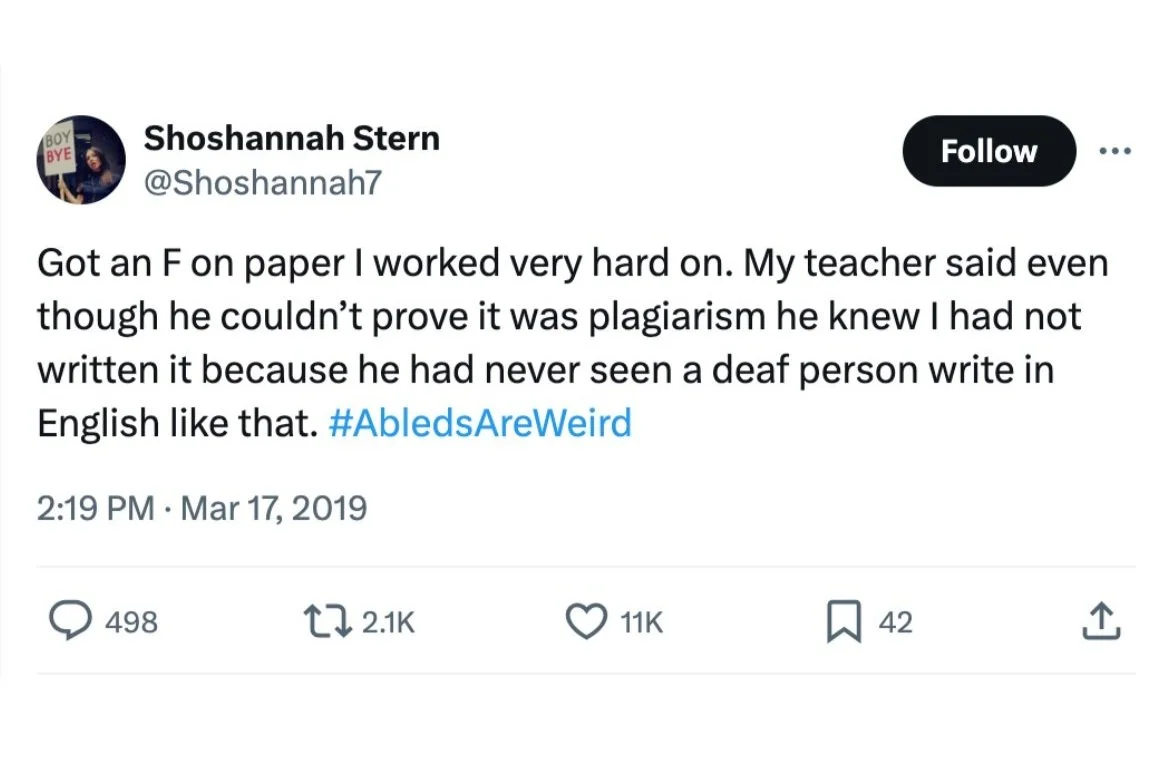Click the Shoshannah Stern display name
This screenshot has height=780, width=1170.
[292, 139]
